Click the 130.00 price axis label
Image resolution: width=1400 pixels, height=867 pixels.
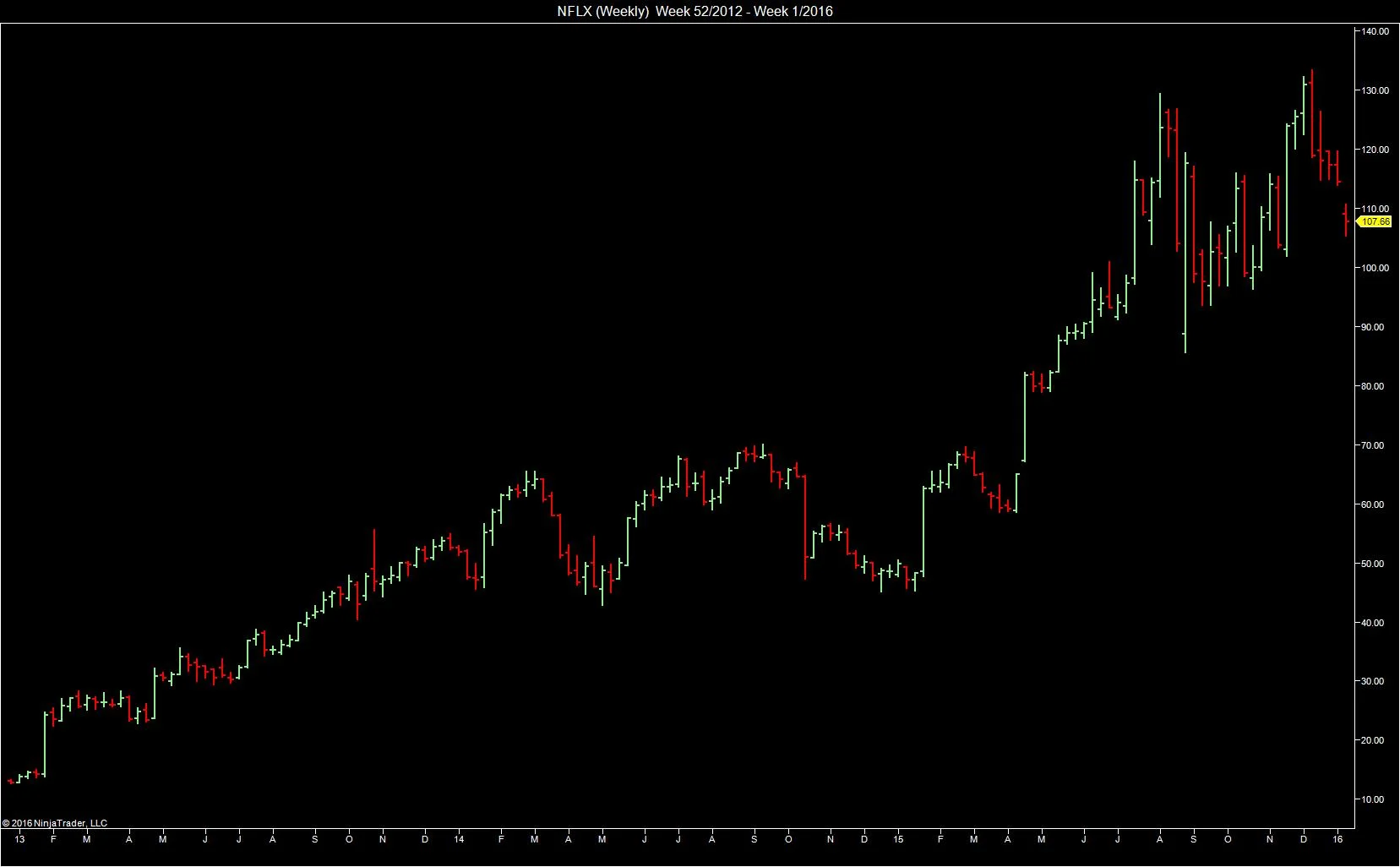[1375, 90]
